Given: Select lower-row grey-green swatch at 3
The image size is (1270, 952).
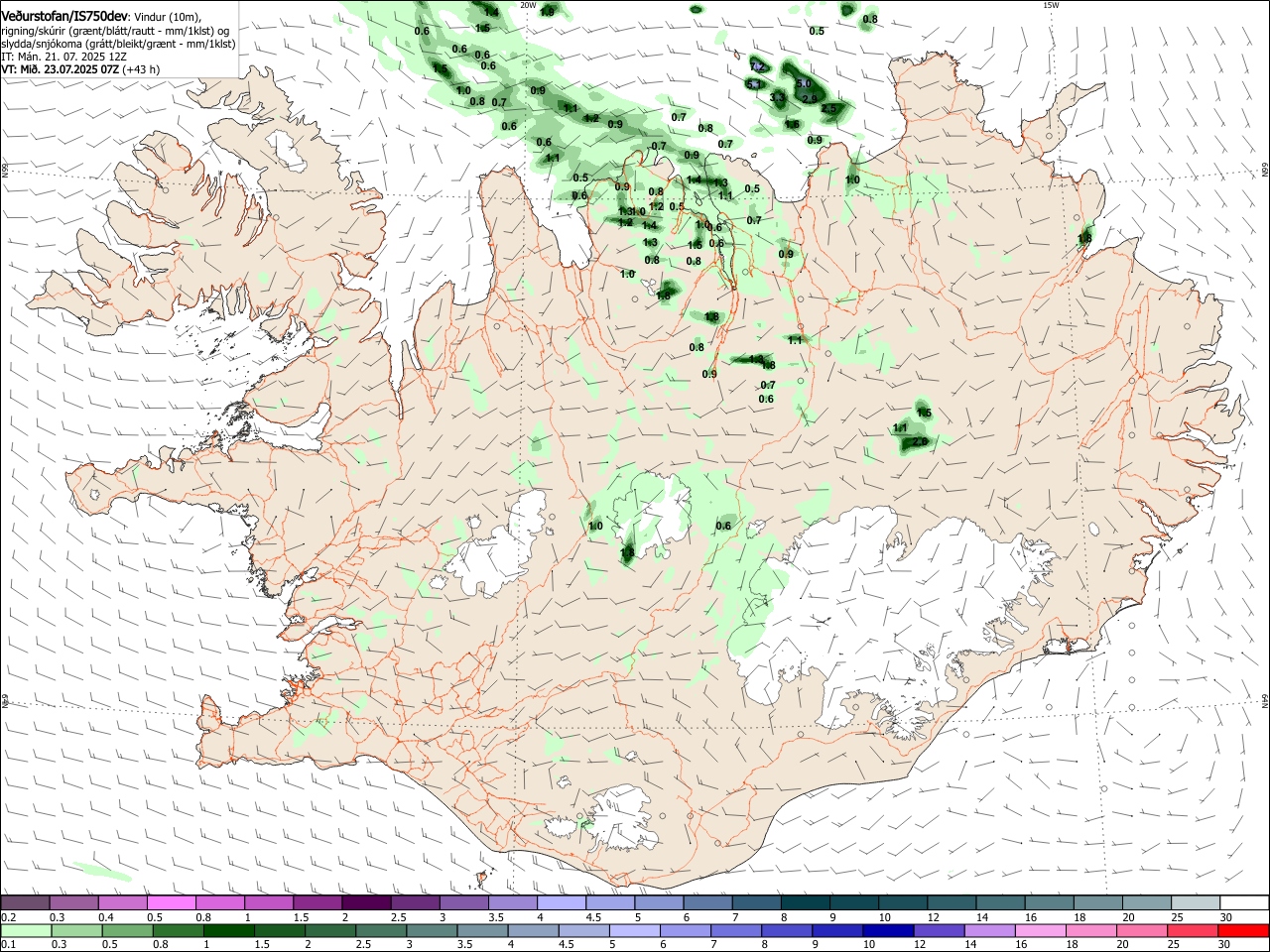Looking at the screenshot, I should click(432, 930).
